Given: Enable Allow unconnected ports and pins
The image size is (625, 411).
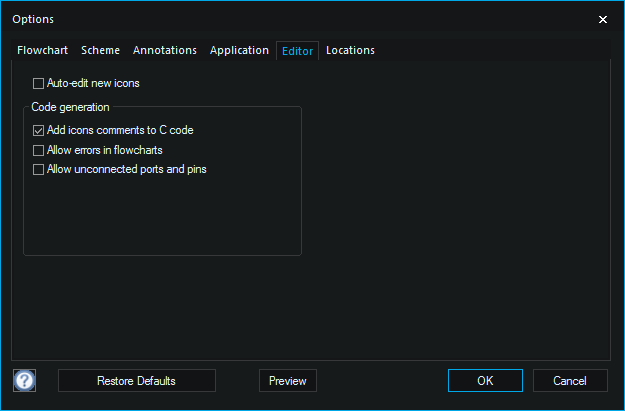Looking at the screenshot, I should point(39,170).
